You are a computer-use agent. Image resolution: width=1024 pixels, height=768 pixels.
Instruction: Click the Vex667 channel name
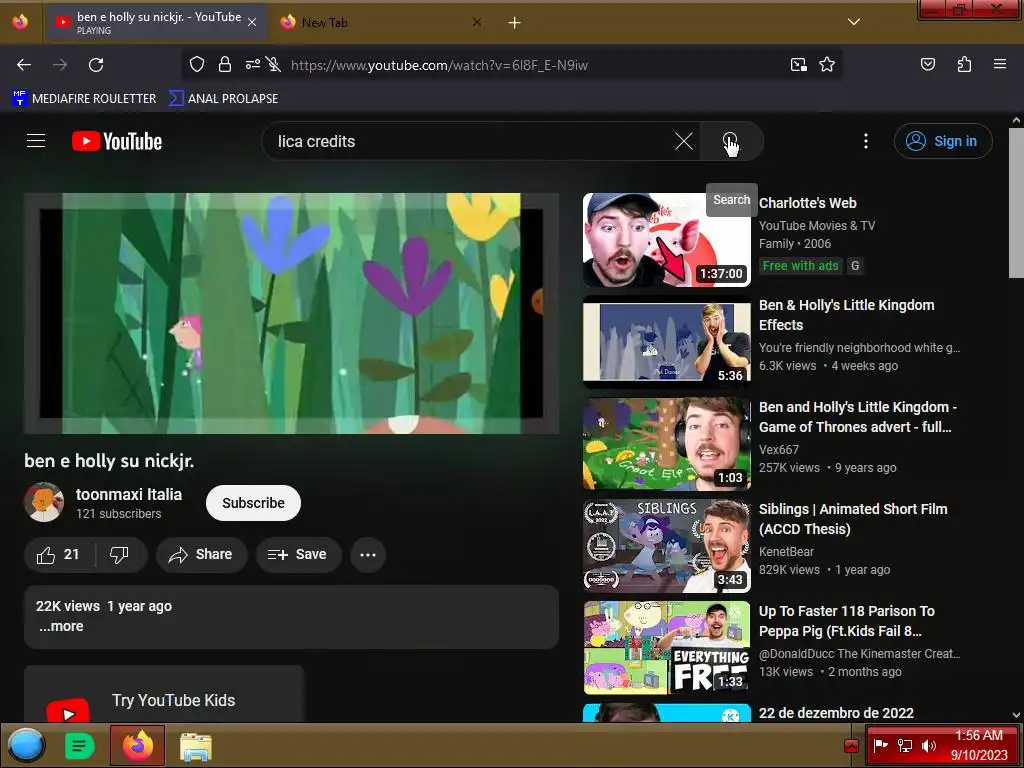pos(778,449)
